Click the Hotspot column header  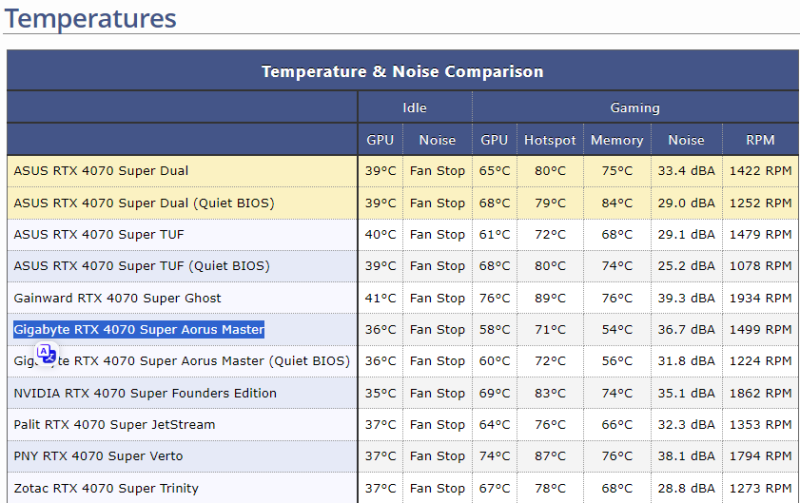[550, 140]
